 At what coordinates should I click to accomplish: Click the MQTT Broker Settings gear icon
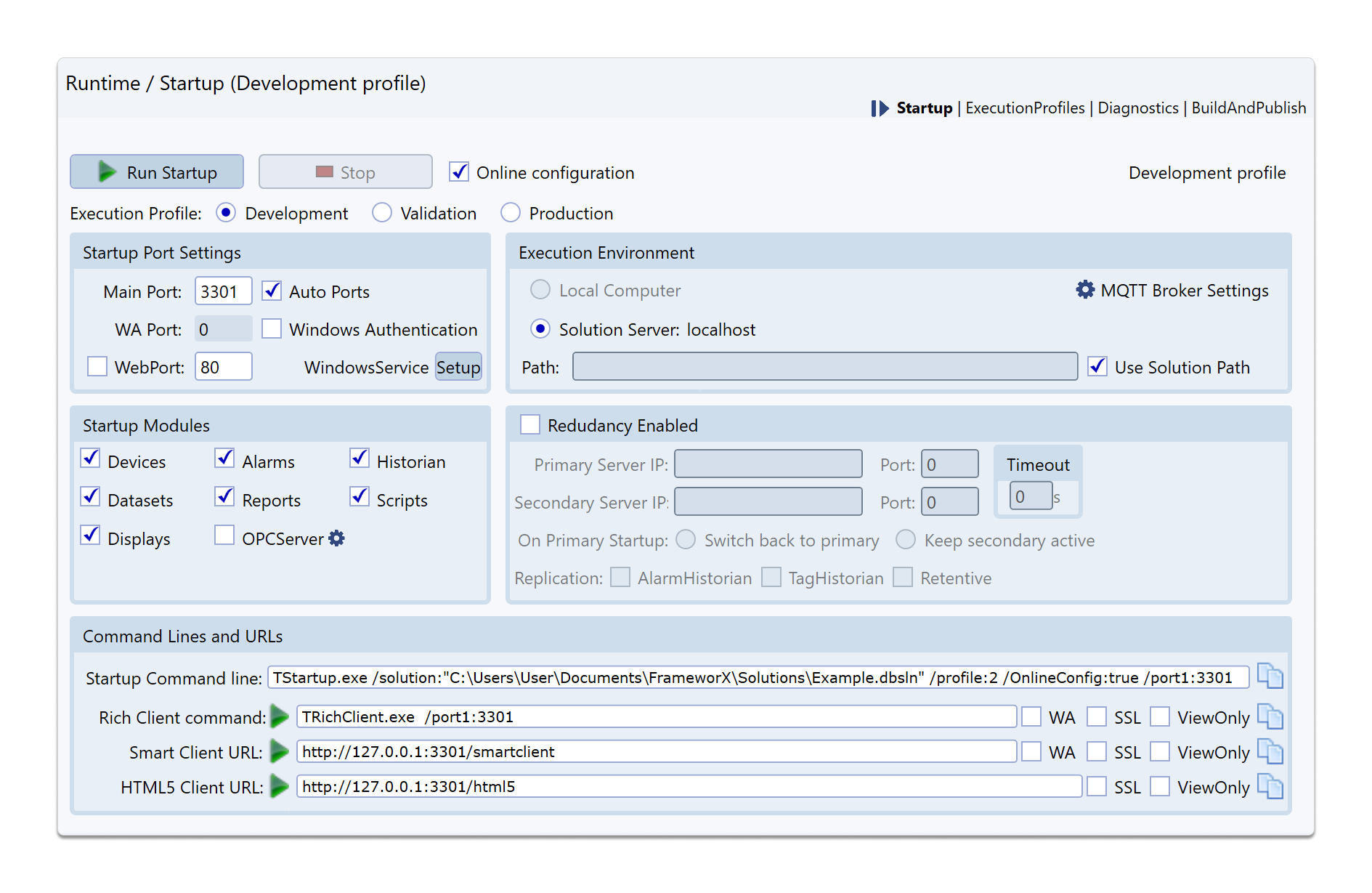1084,290
